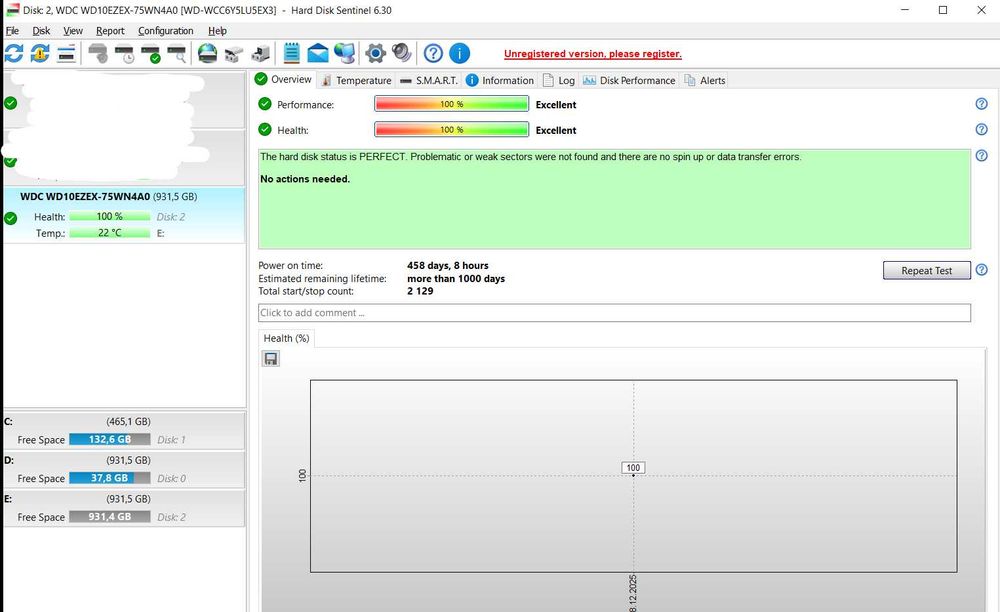This screenshot has width=1000, height=612.
Task: Click the Health 100 % gradient bar
Action: coord(452,129)
